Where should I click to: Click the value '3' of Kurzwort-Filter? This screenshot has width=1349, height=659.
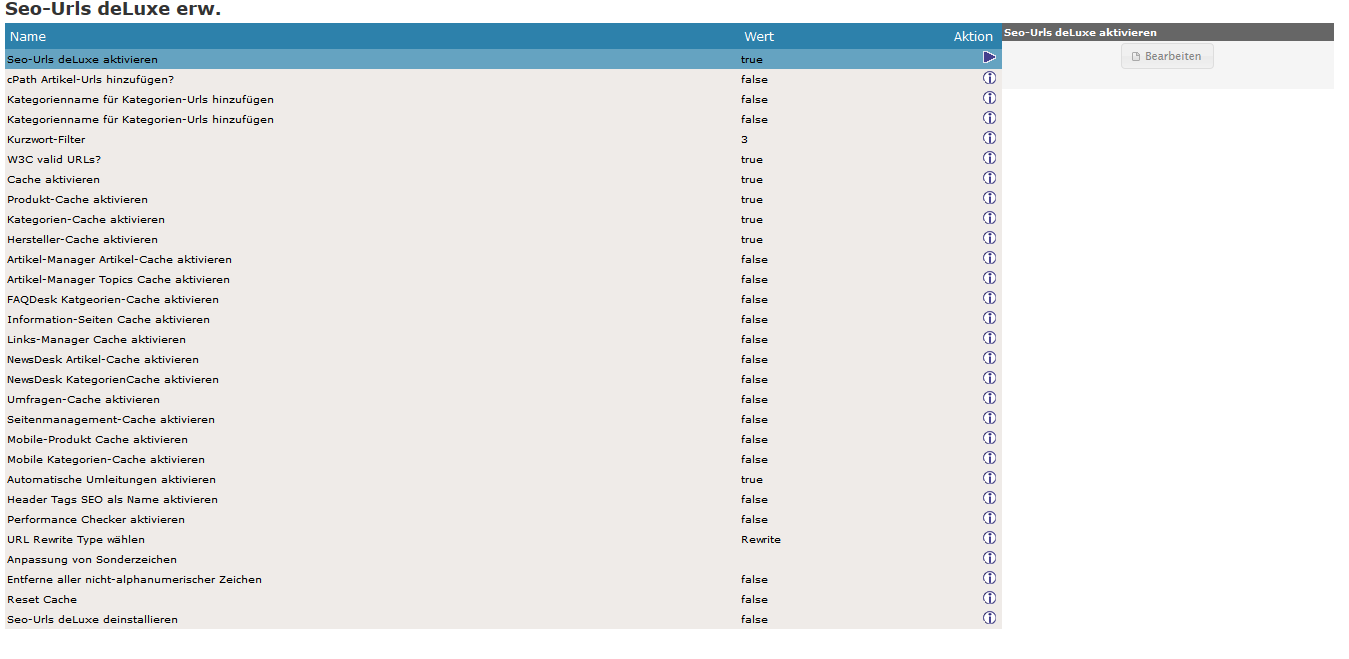(744, 140)
